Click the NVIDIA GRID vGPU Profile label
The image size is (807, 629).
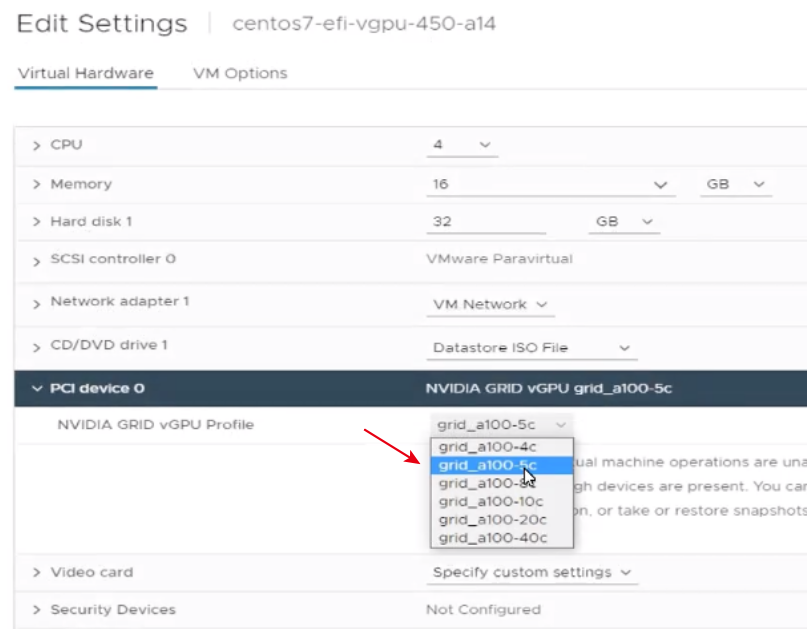pyautogui.click(x=155, y=425)
